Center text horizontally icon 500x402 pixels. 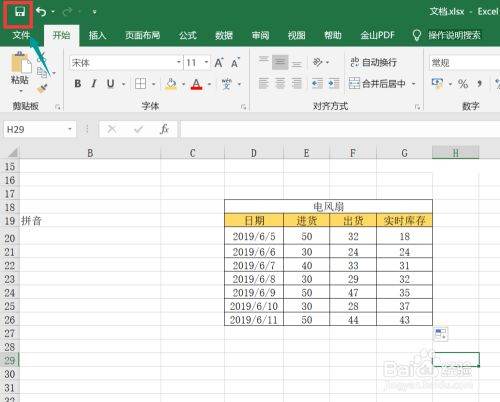[x=280, y=83]
